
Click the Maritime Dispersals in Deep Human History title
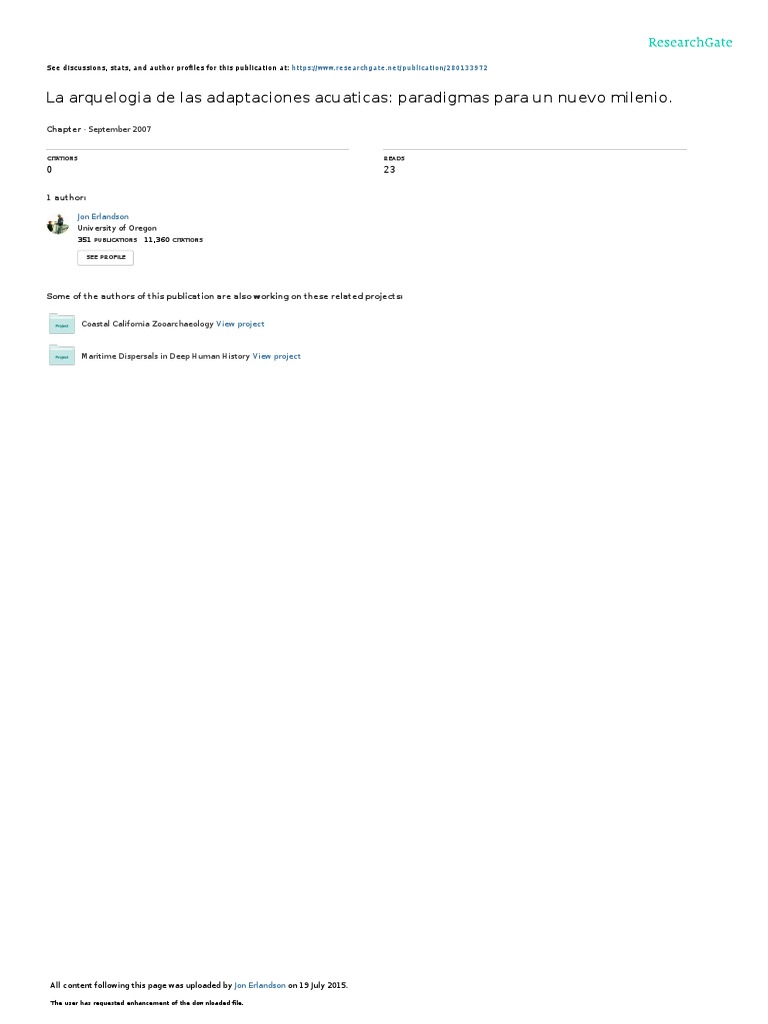coord(165,357)
